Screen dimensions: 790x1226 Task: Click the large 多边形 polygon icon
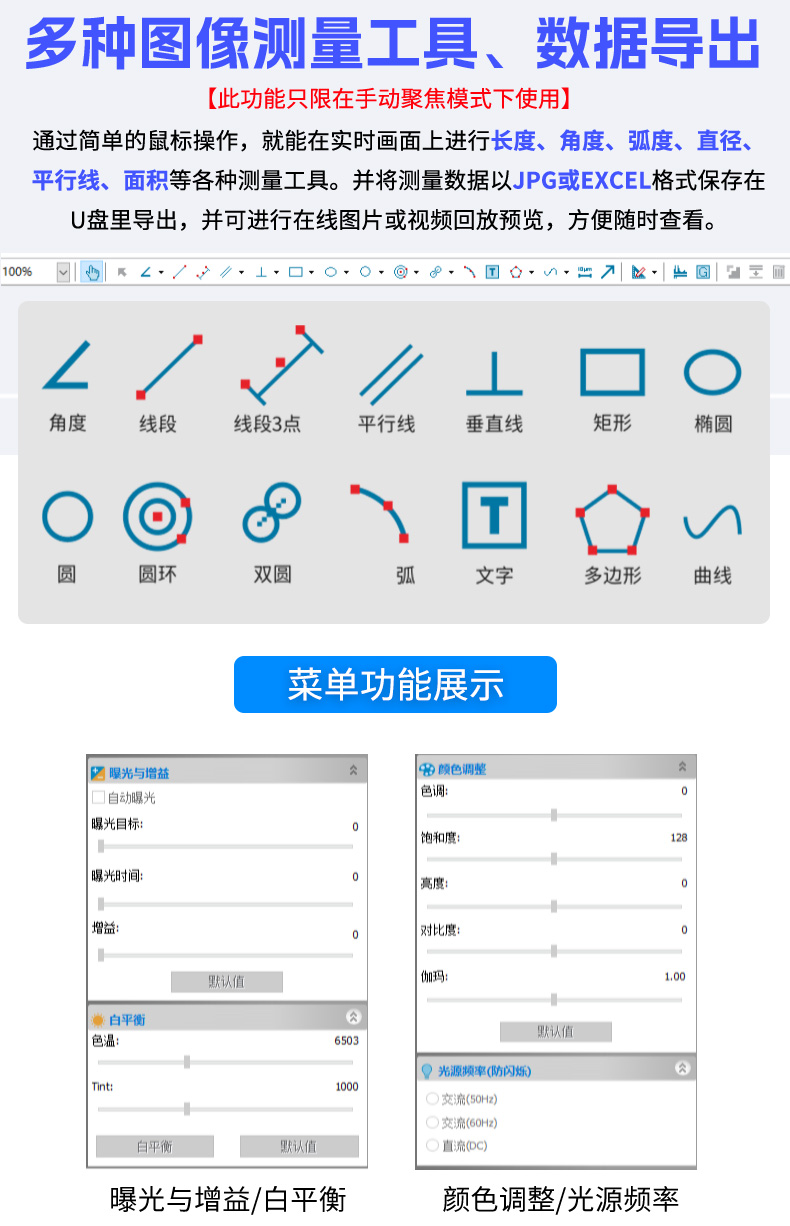click(613, 519)
